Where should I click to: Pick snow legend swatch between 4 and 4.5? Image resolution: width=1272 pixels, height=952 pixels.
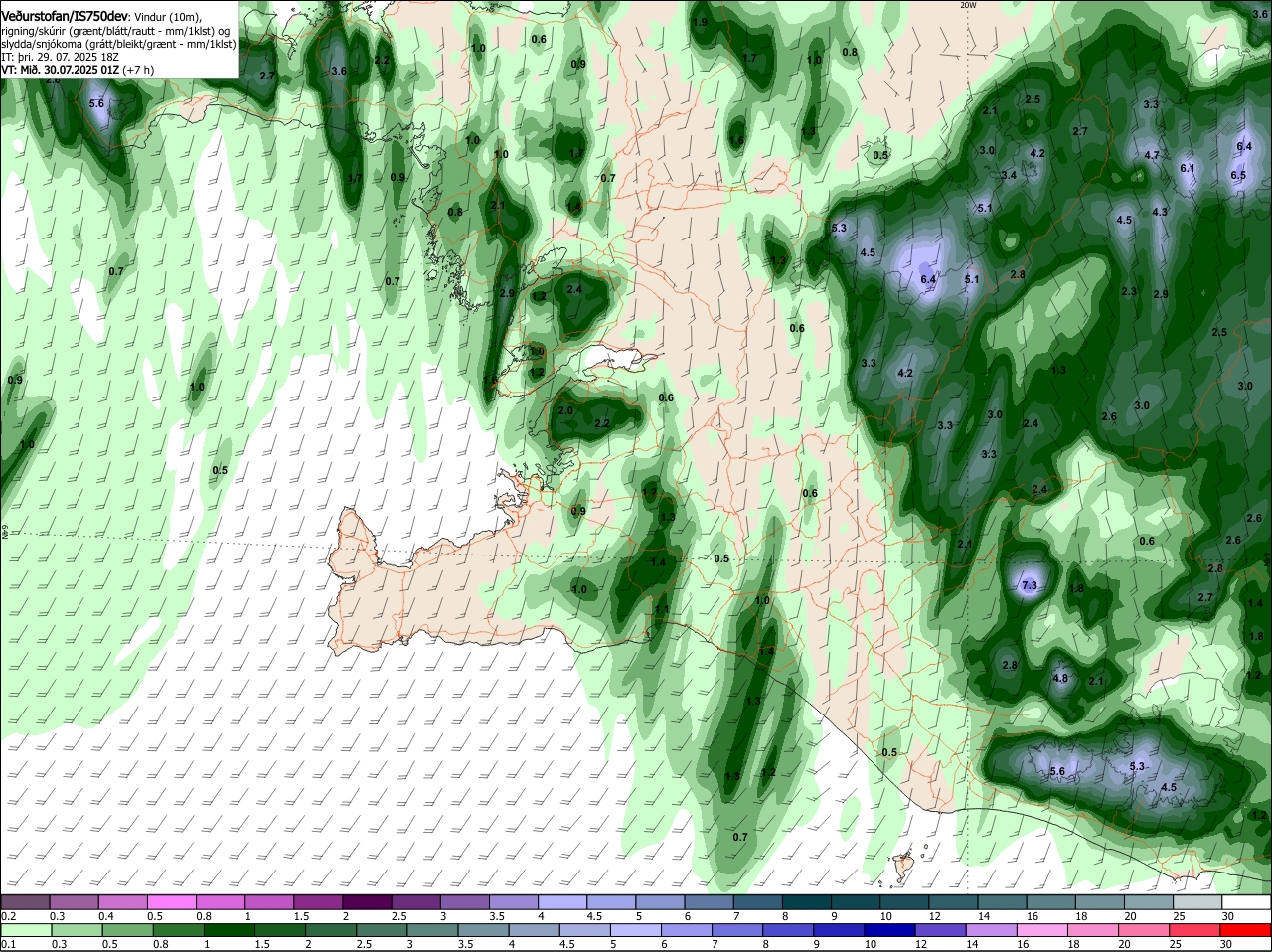[x=563, y=901]
